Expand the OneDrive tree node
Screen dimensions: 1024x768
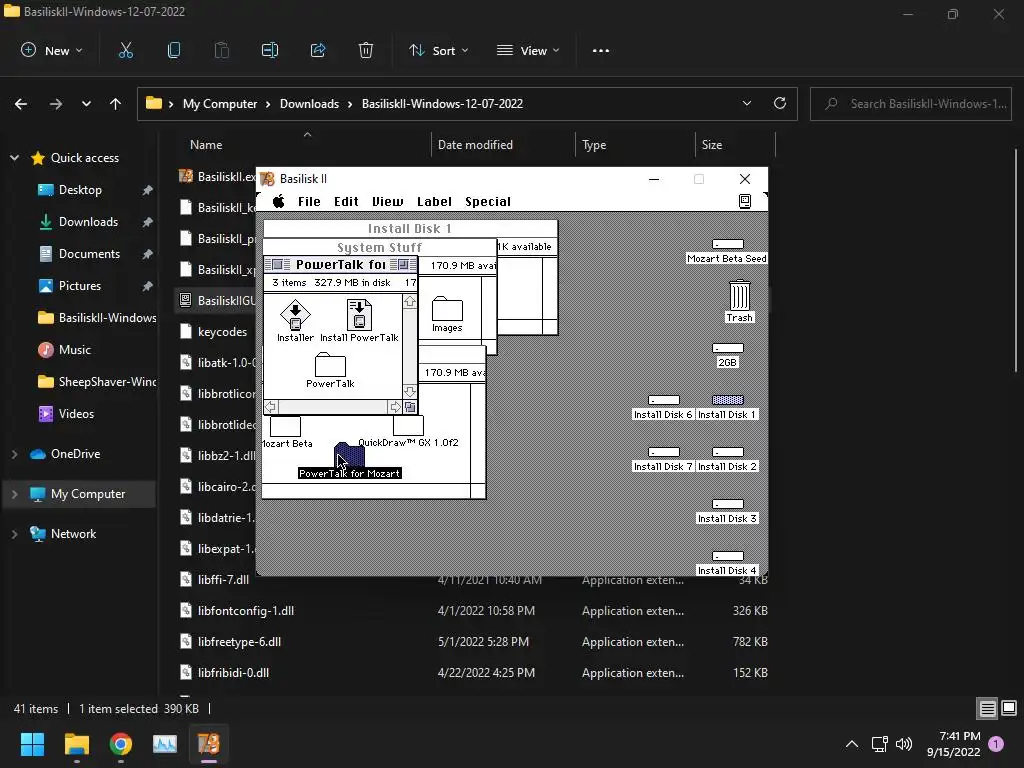[x=14, y=454]
